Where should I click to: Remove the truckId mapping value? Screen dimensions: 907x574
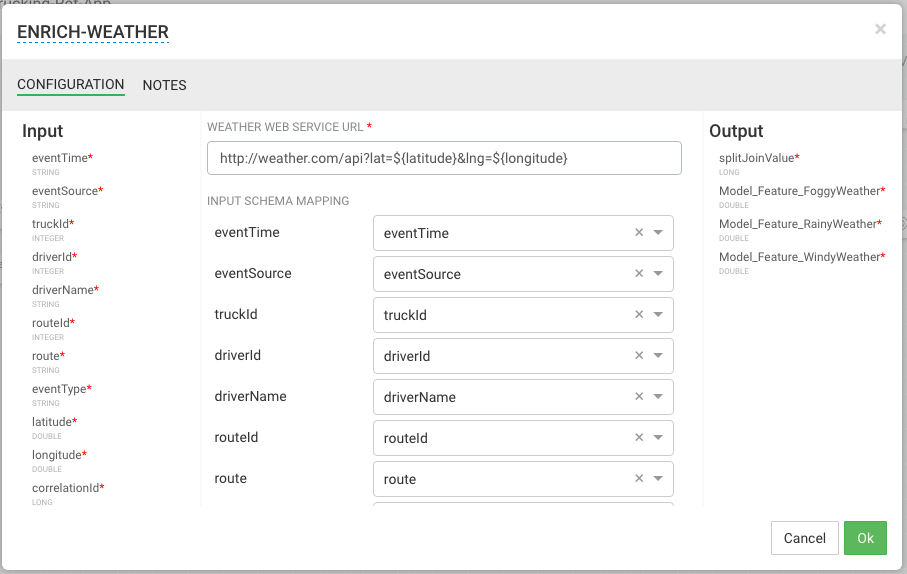639,315
